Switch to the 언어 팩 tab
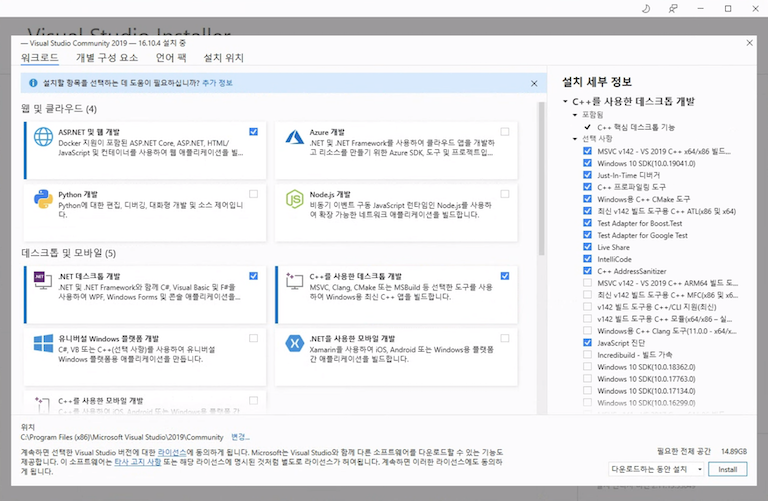 (171, 58)
